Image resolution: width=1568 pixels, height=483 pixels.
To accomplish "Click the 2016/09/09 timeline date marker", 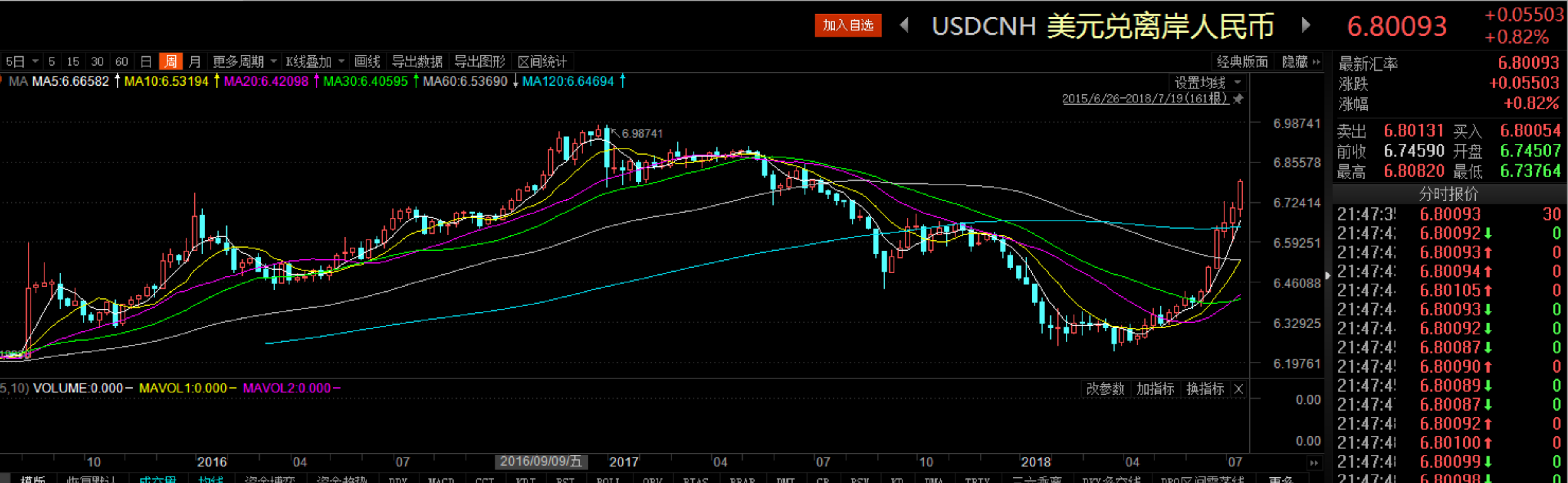I will 541,462.
